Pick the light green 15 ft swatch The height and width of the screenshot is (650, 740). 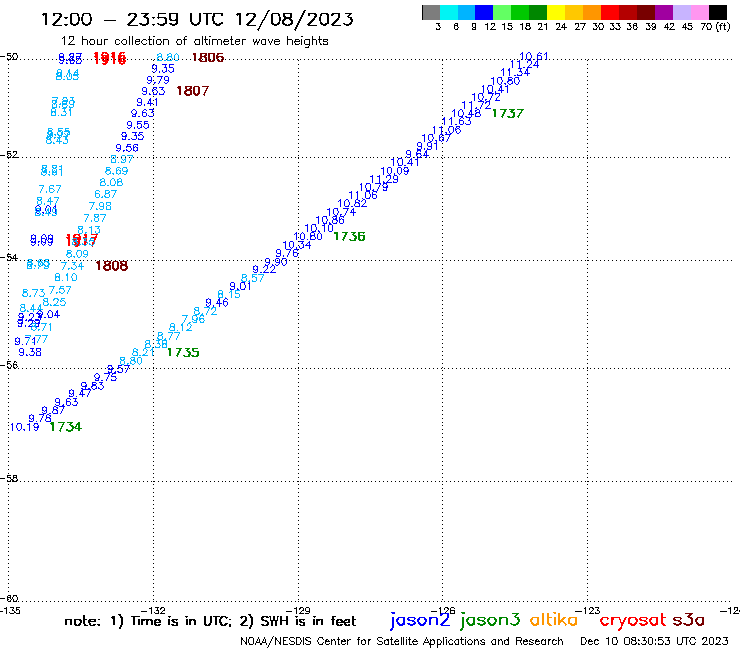click(x=502, y=12)
